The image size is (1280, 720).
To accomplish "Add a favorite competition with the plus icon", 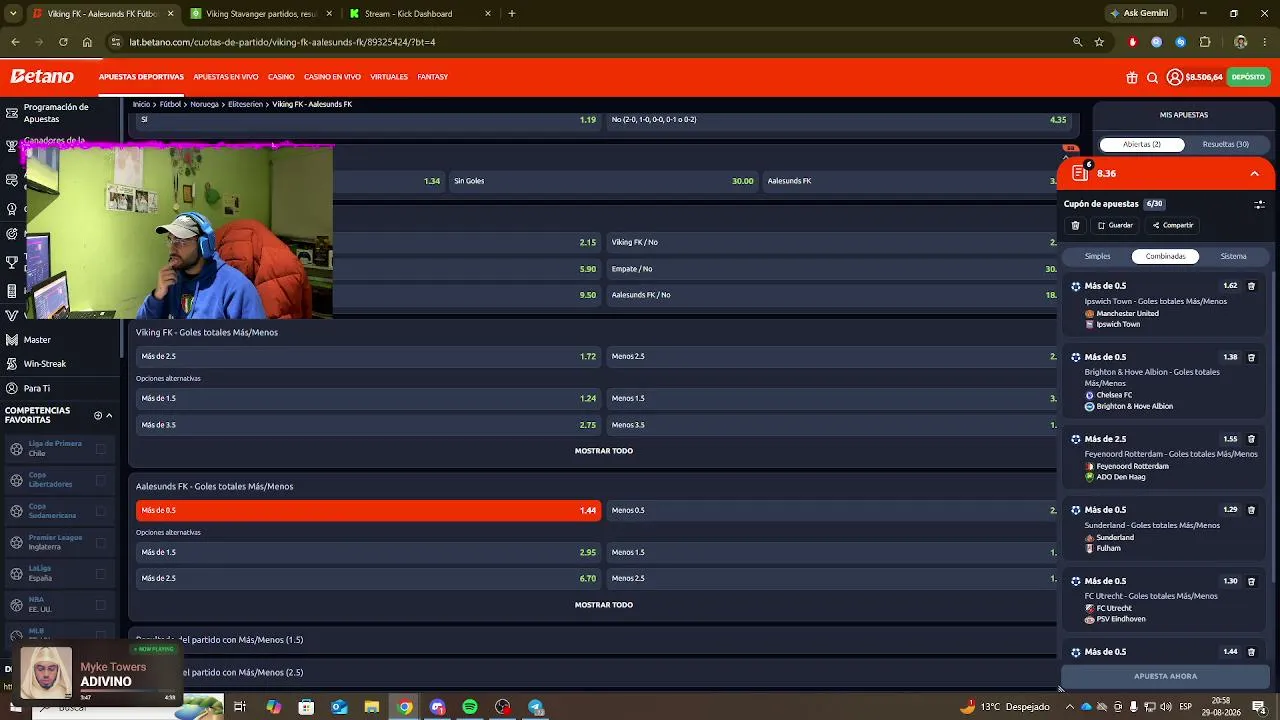I will pos(98,415).
